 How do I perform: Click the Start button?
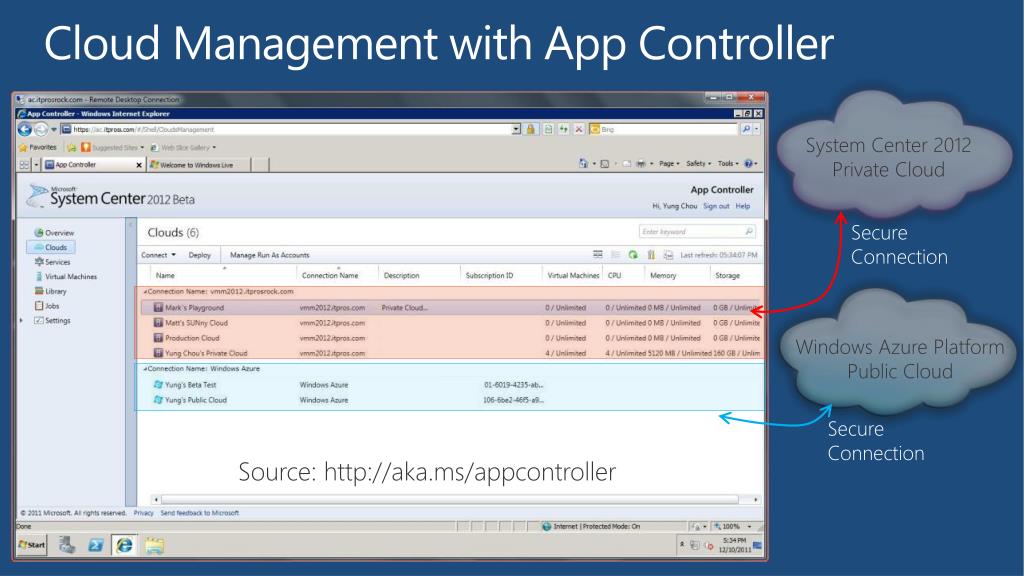32,545
